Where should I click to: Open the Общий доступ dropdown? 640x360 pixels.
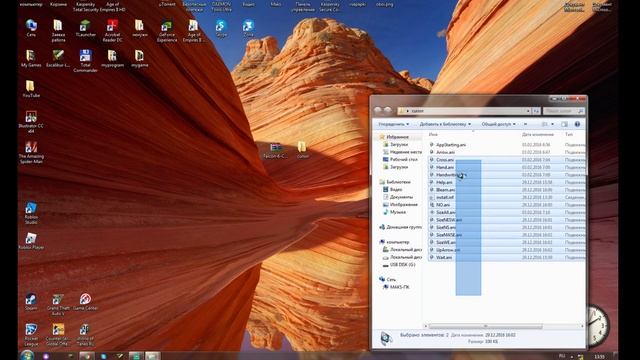(498, 124)
